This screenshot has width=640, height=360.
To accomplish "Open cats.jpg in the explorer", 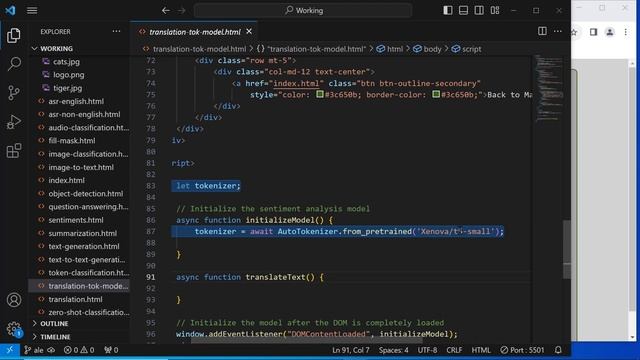I will (66, 62).
